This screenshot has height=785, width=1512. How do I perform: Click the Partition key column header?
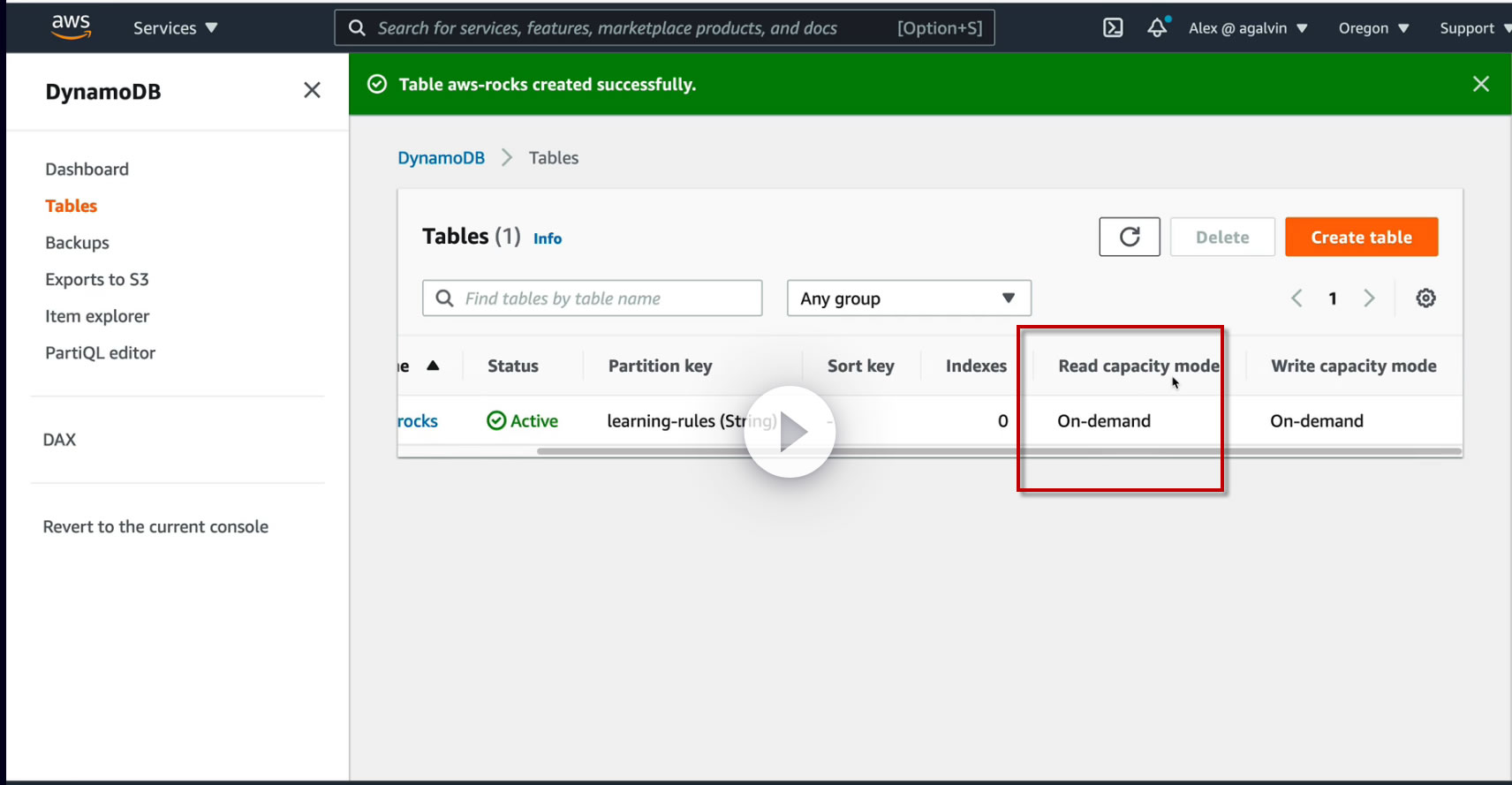[x=660, y=366]
